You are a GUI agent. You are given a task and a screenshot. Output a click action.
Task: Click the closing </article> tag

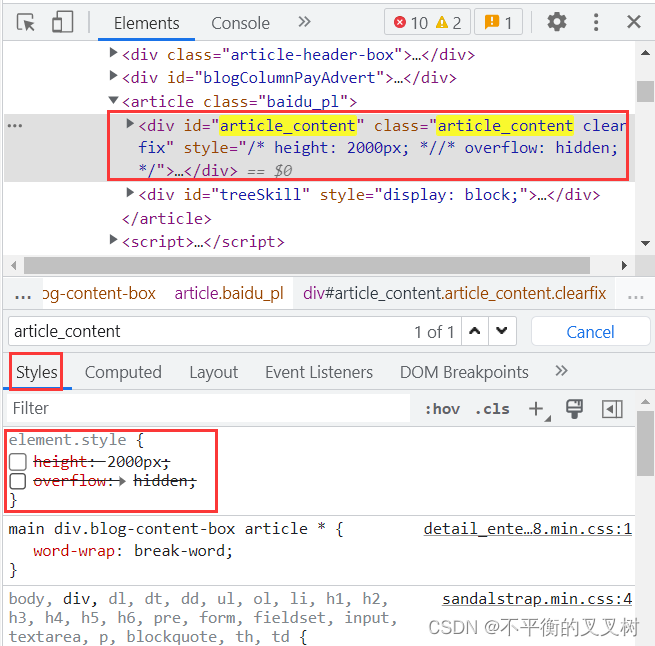coord(167,219)
